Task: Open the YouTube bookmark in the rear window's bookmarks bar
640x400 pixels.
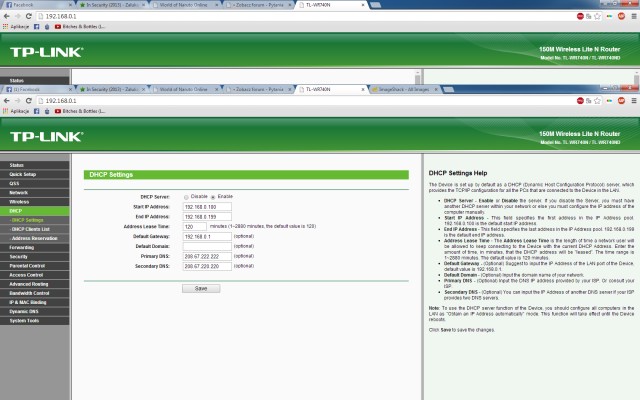Action: 80,27
